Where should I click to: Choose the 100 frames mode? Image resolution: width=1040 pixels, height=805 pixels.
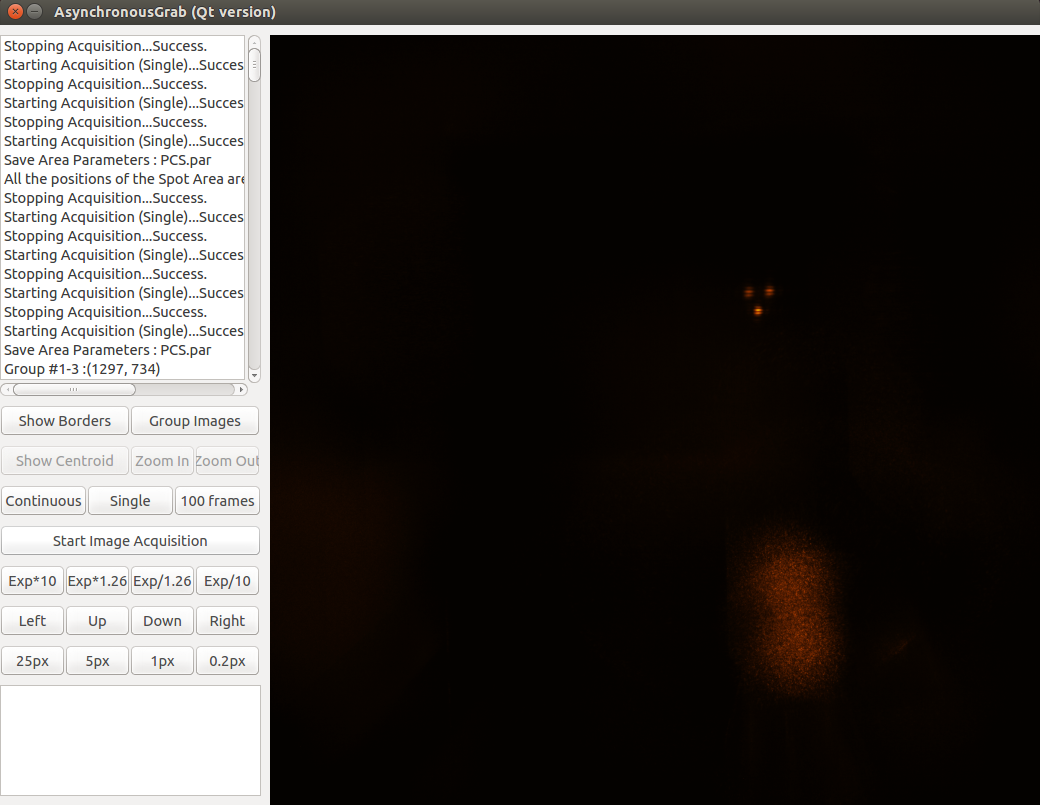pyautogui.click(x=218, y=501)
